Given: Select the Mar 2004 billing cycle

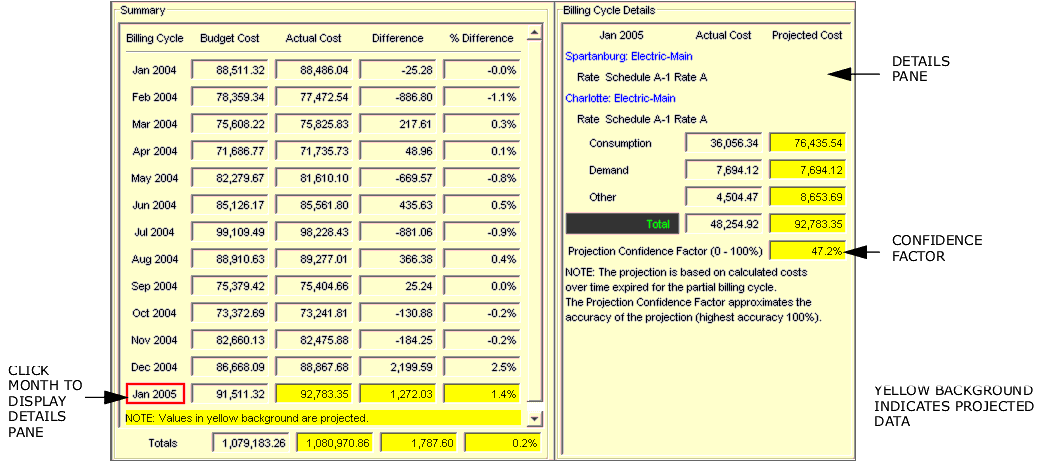Looking at the screenshot, I should pos(155,125).
